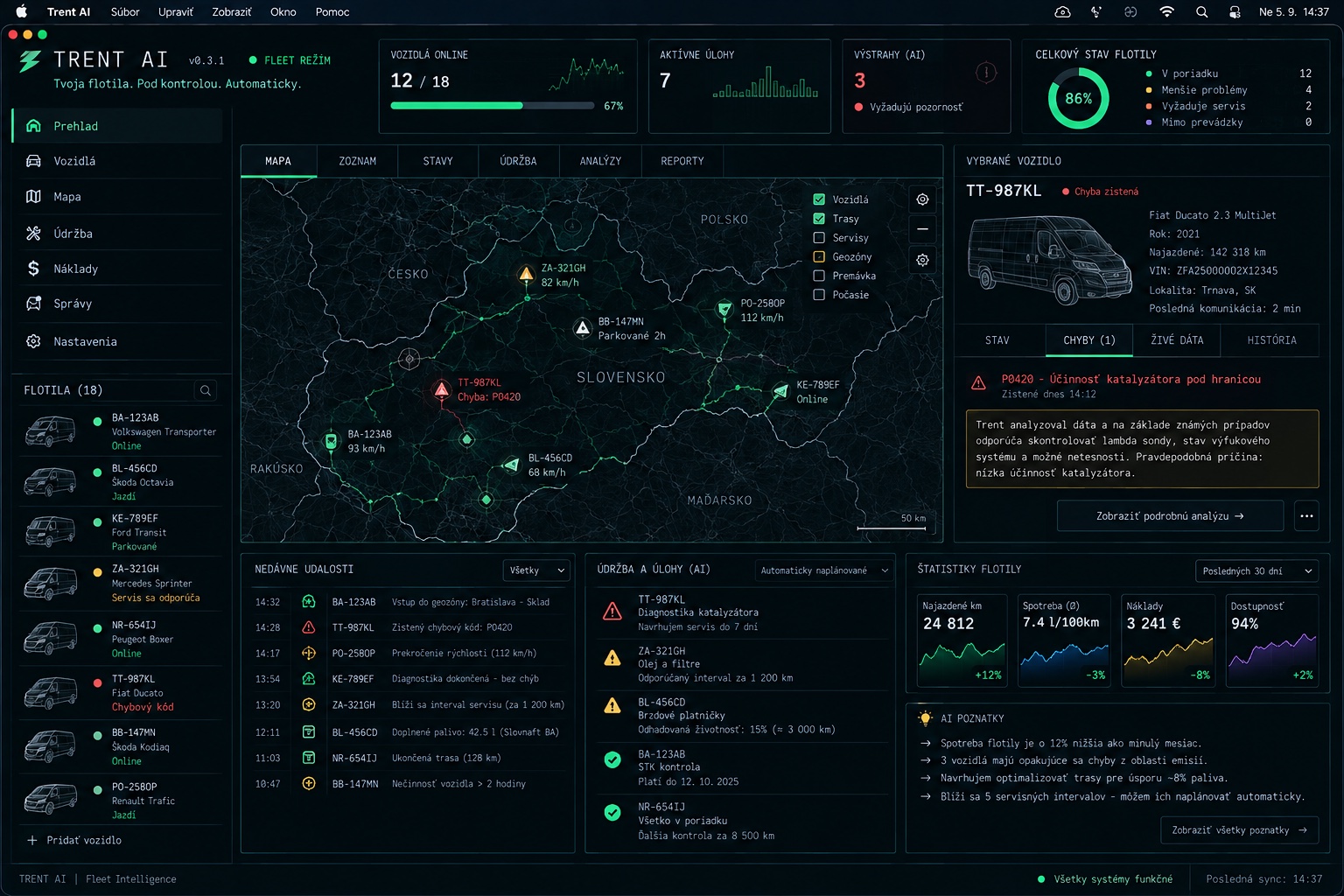
Task: Open the Súbor menu bar item
Action: (125, 12)
